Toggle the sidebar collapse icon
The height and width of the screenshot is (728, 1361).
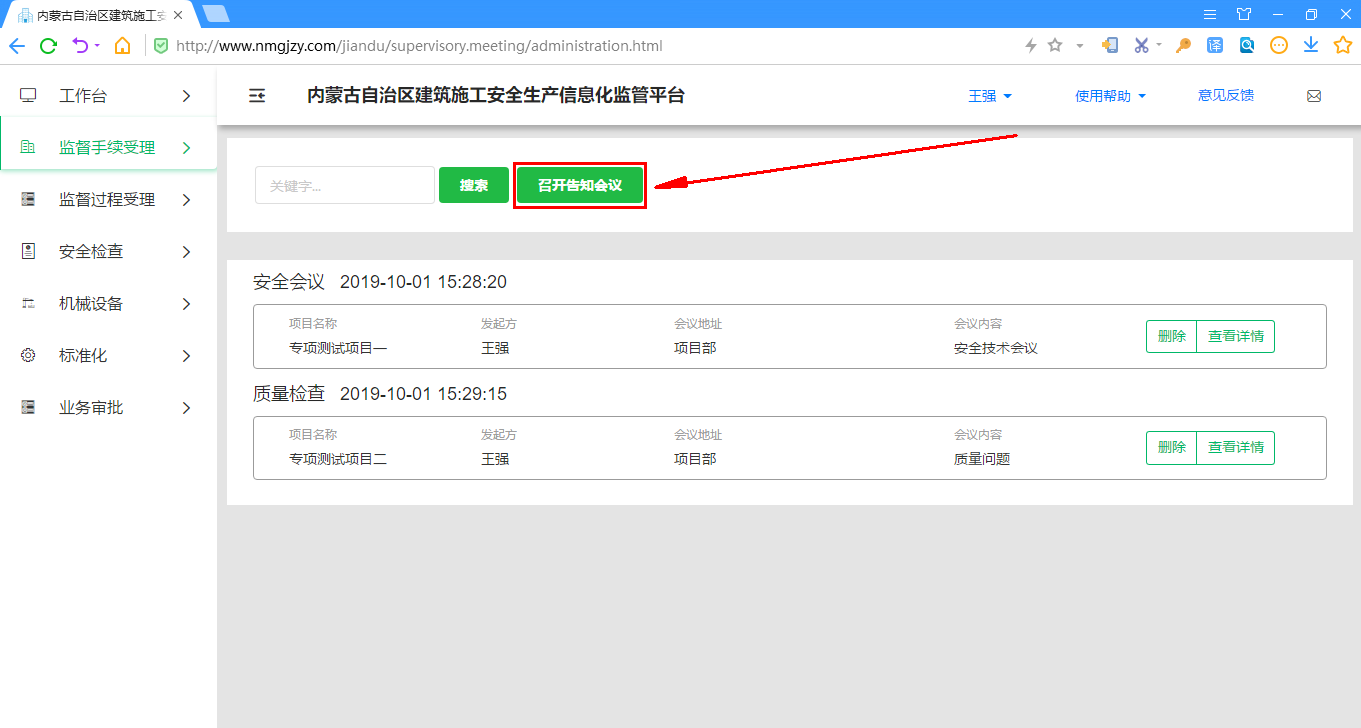tap(257, 96)
